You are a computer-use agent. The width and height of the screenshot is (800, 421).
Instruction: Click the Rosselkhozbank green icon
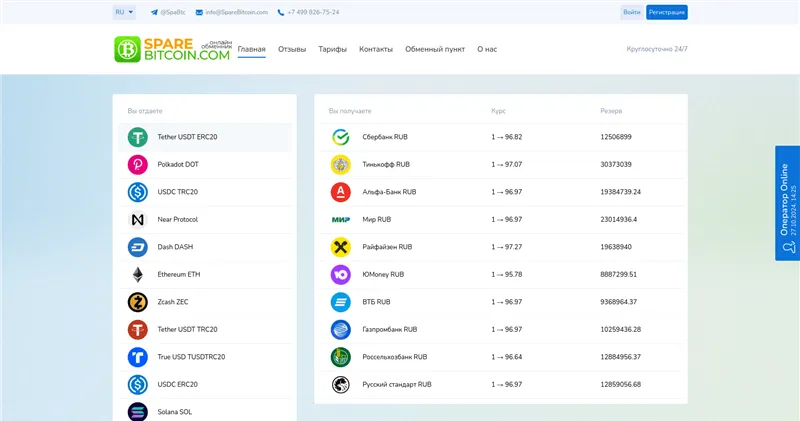tap(341, 357)
